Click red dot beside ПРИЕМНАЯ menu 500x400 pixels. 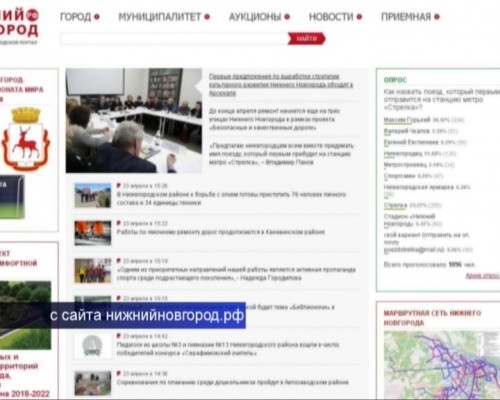pos(437,17)
